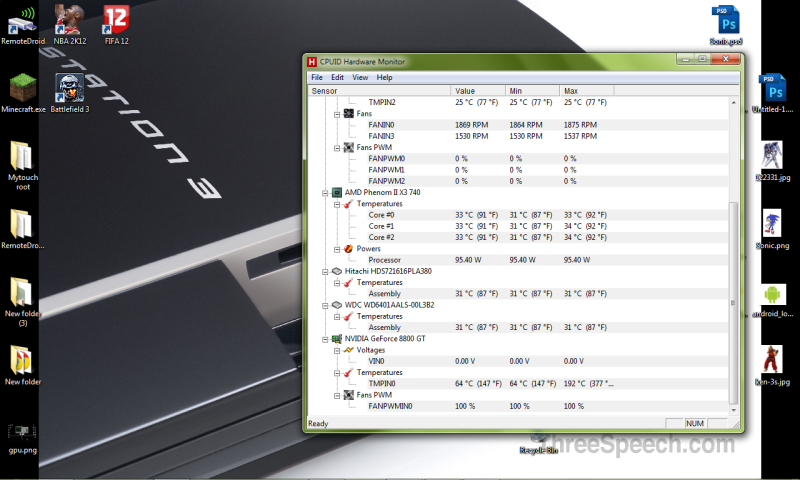Click the Voltages icon under NVIDIA GeForce

point(348,350)
